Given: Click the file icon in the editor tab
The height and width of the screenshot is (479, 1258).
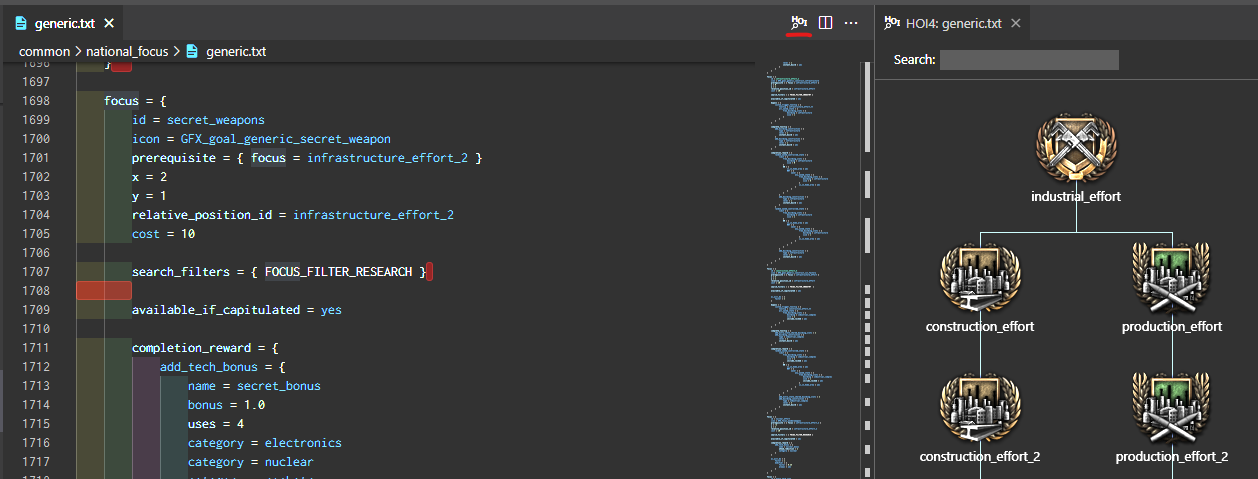Looking at the screenshot, I should (x=21, y=23).
